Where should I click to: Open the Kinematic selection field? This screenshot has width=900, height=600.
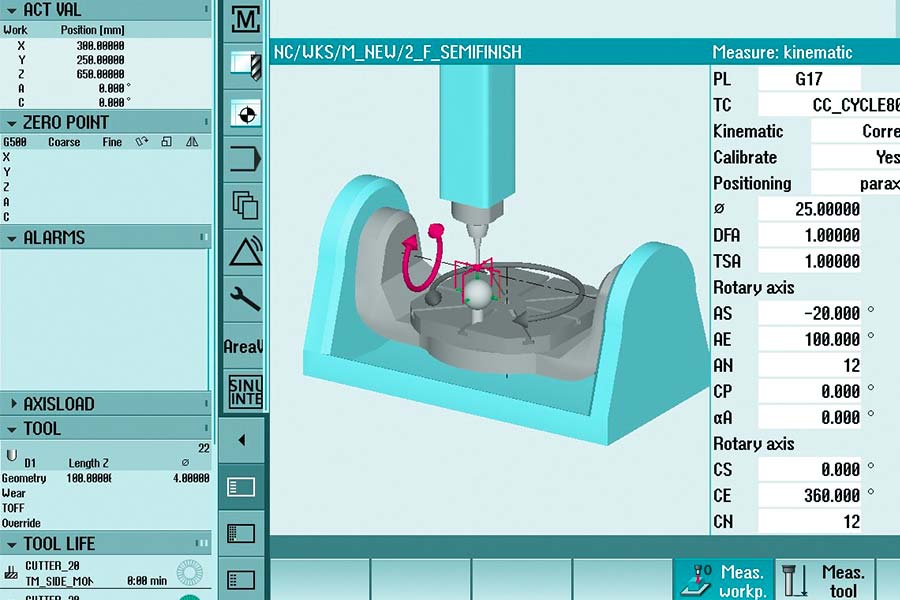click(855, 131)
